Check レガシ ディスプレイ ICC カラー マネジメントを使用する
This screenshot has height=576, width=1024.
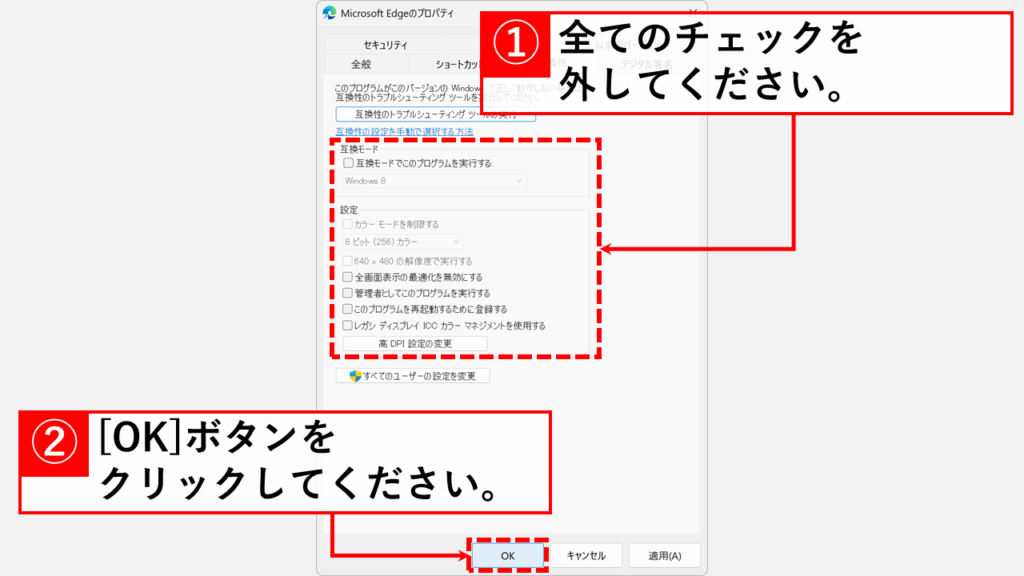click(x=348, y=325)
